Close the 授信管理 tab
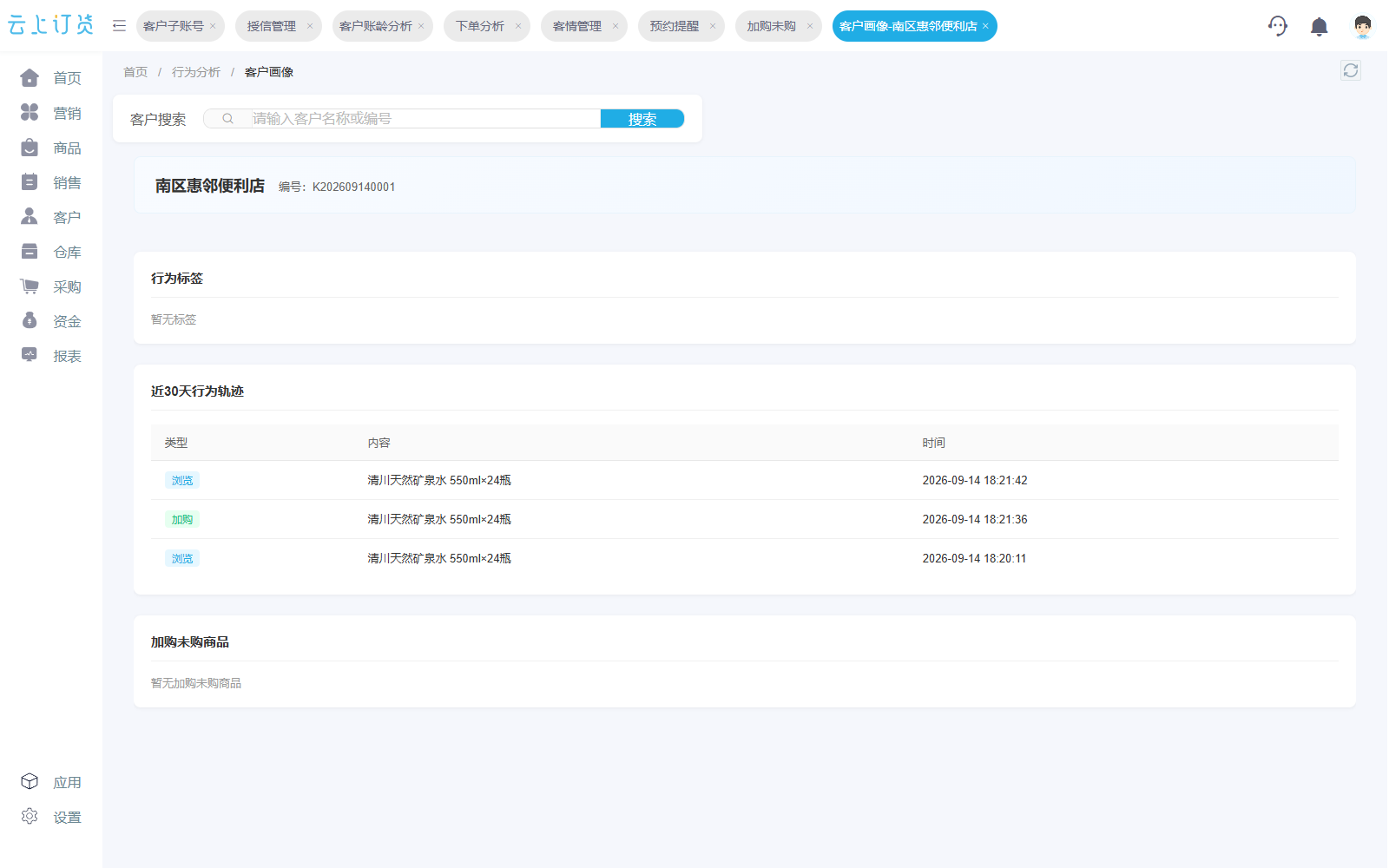The height and width of the screenshot is (868, 1389). pyautogui.click(x=310, y=26)
